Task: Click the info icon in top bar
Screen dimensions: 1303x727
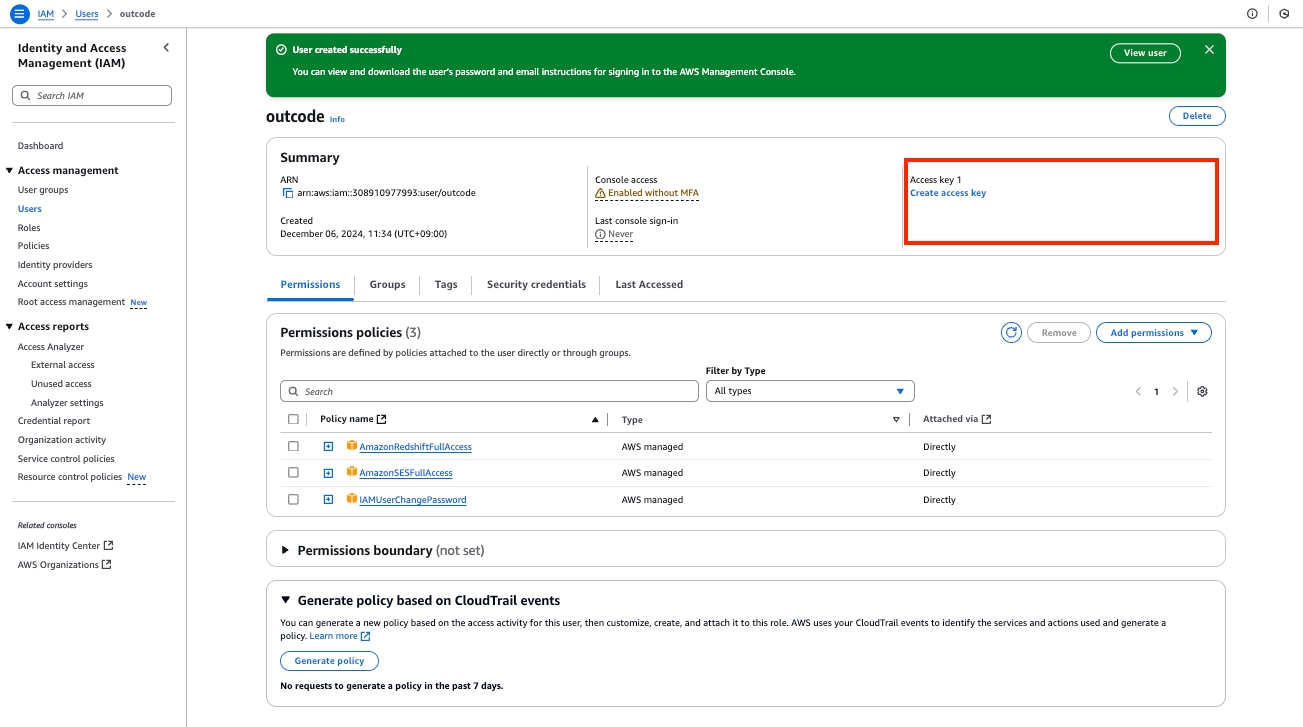Action: tap(1252, 14)
